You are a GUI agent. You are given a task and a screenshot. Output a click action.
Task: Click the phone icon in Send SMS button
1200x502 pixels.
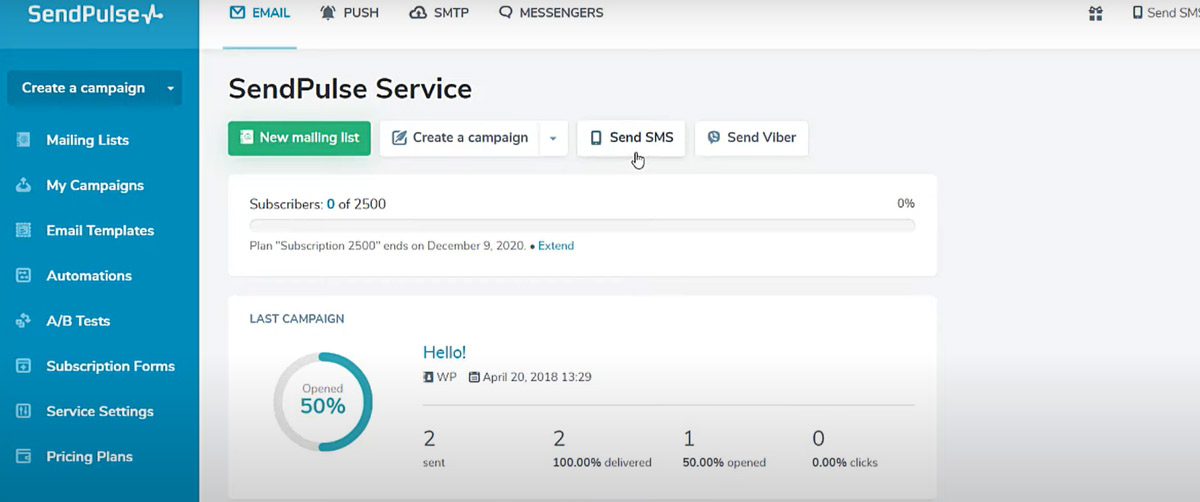[x=596, y=138]
